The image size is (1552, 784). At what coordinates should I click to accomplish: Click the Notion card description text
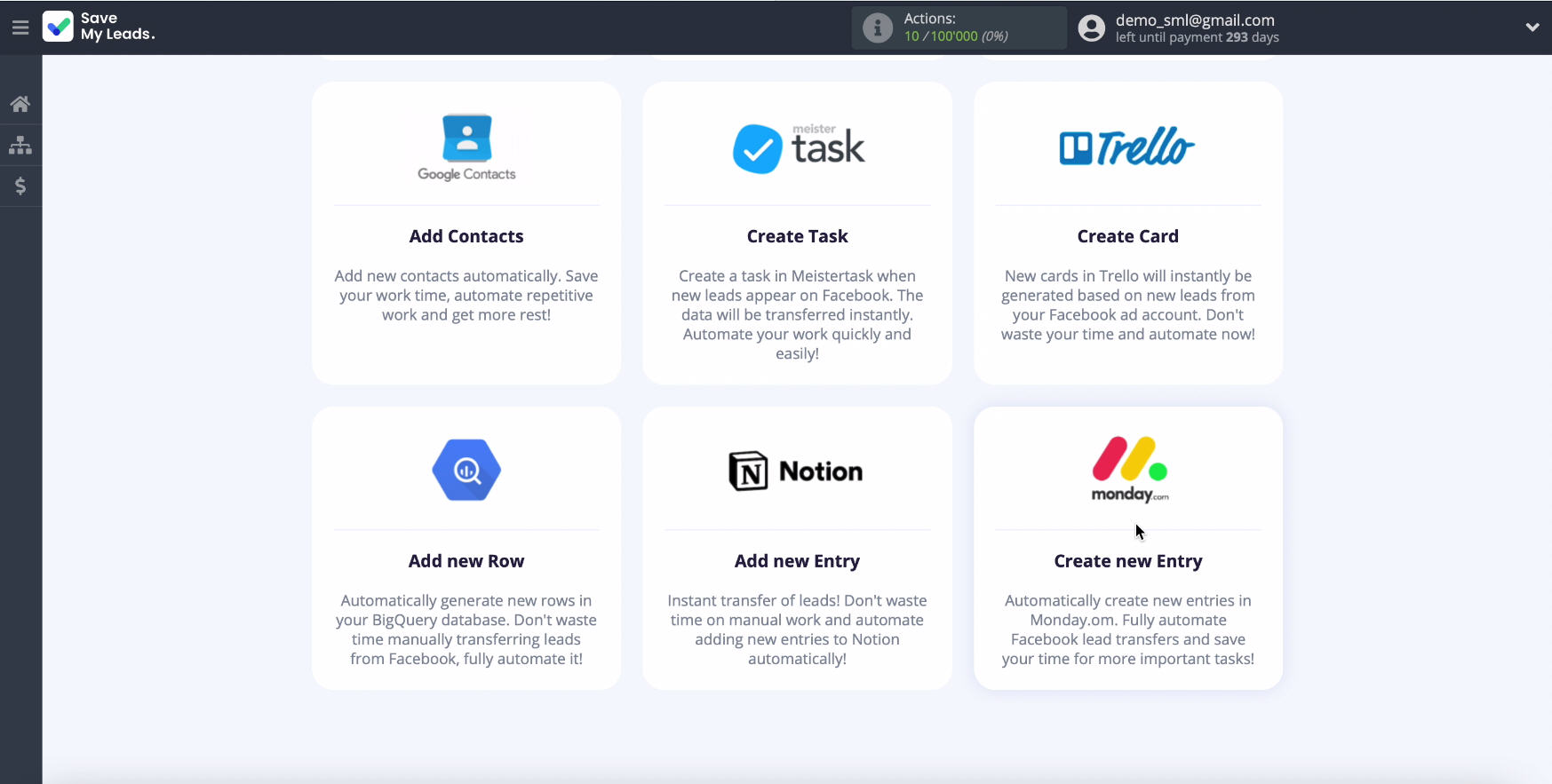[797, 630]
